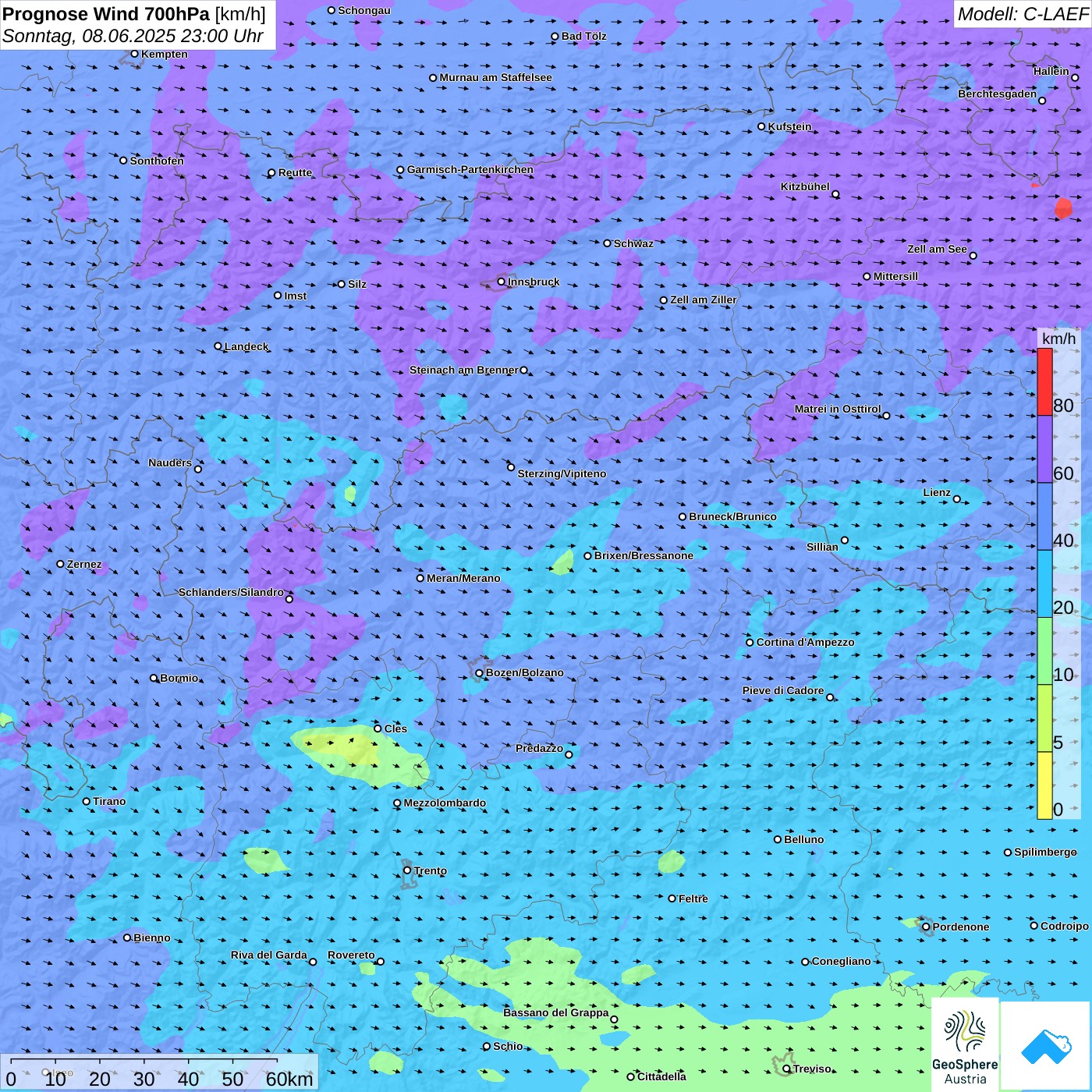Click the Sillian label
The height and width of the screenshot is (1092, 1092).
822,547
